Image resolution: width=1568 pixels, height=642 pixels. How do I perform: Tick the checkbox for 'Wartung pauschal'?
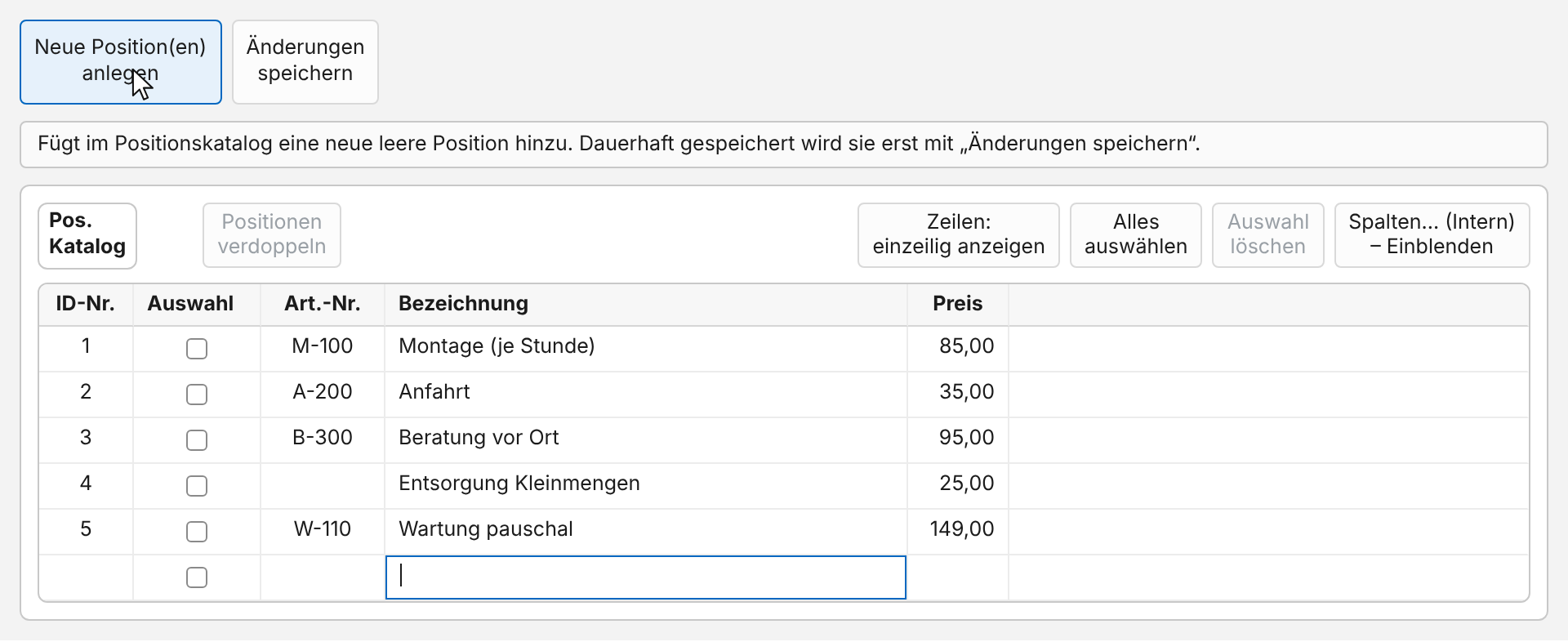197,532
